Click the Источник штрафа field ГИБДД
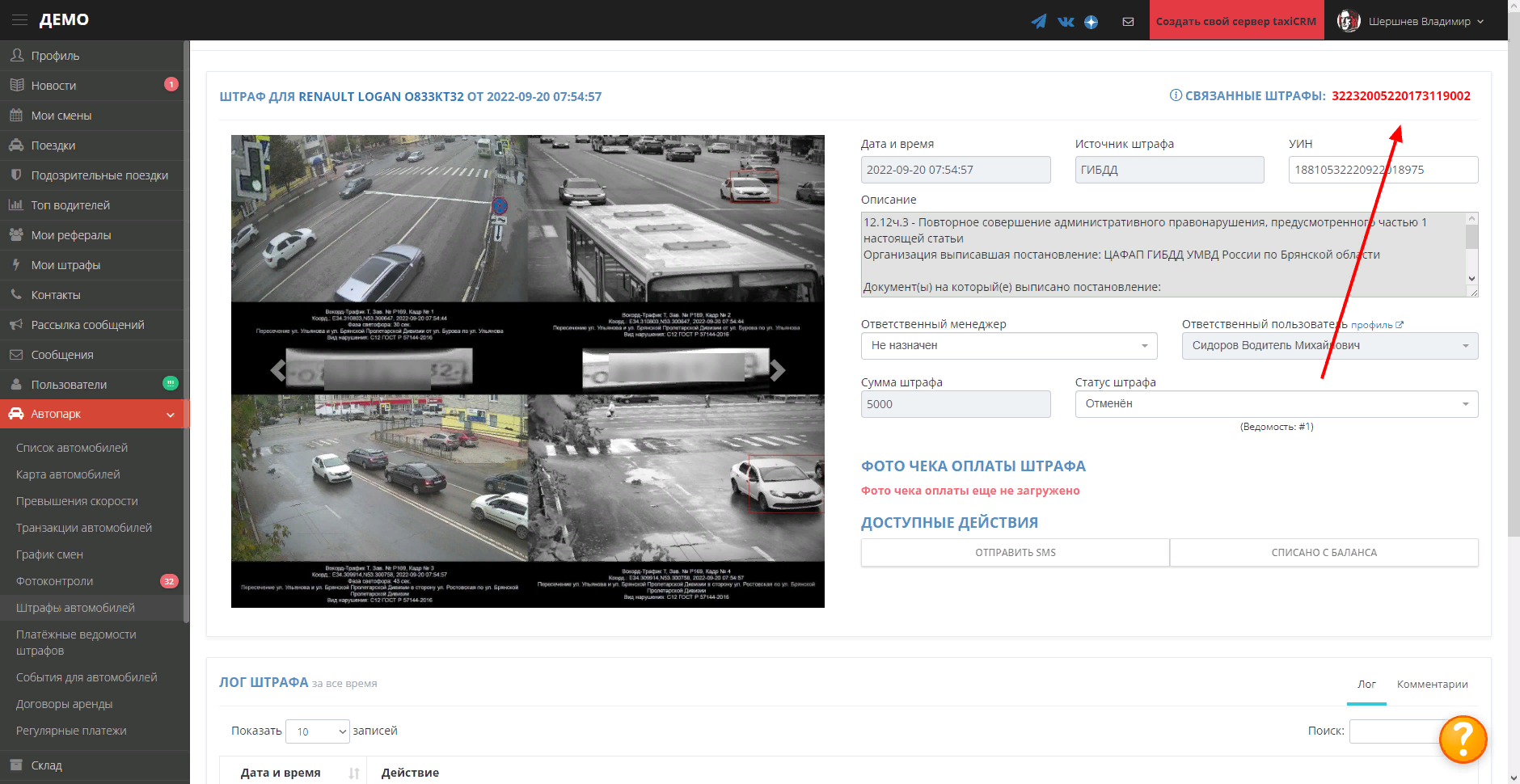 (1169, 170)
